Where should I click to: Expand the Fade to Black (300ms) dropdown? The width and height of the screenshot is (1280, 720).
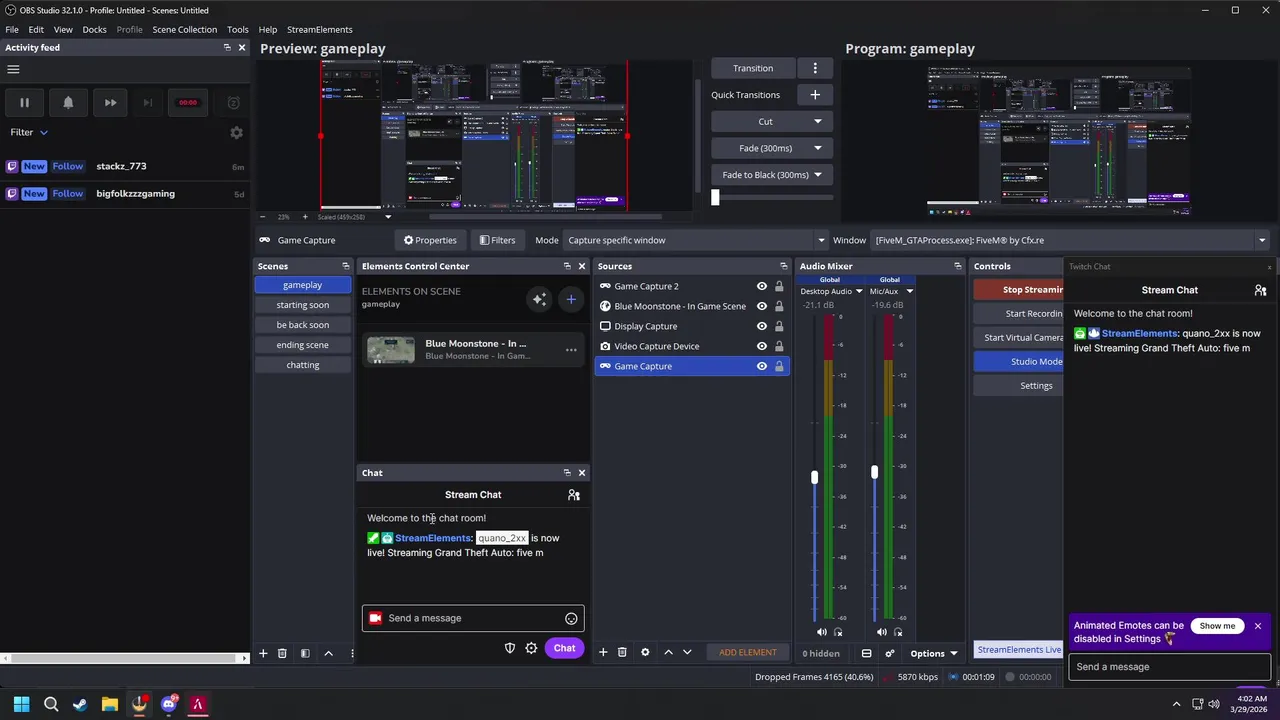point(817,174)
